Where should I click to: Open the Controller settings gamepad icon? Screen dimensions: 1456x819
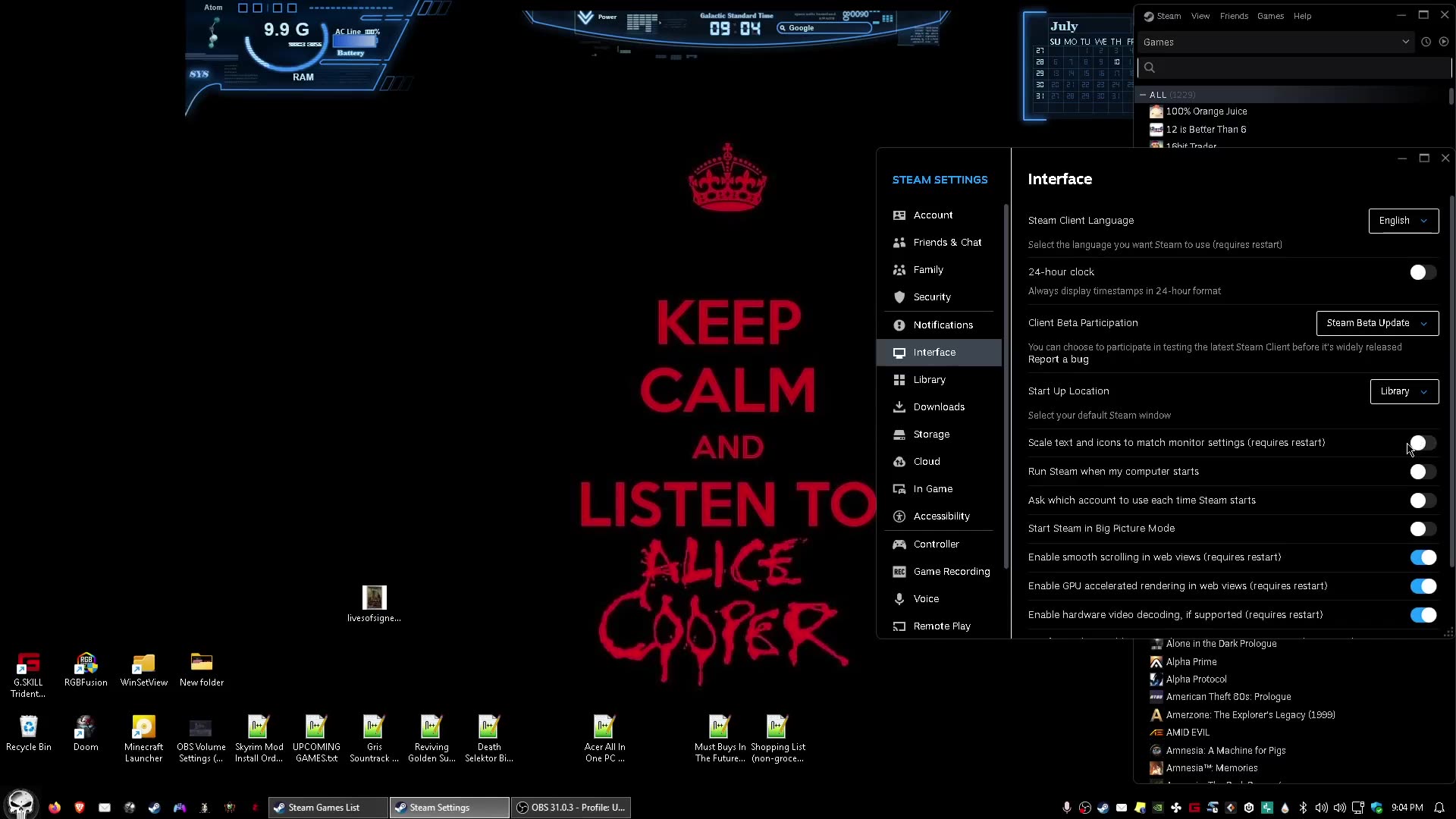pyautogui.click(x=899, y=544)
